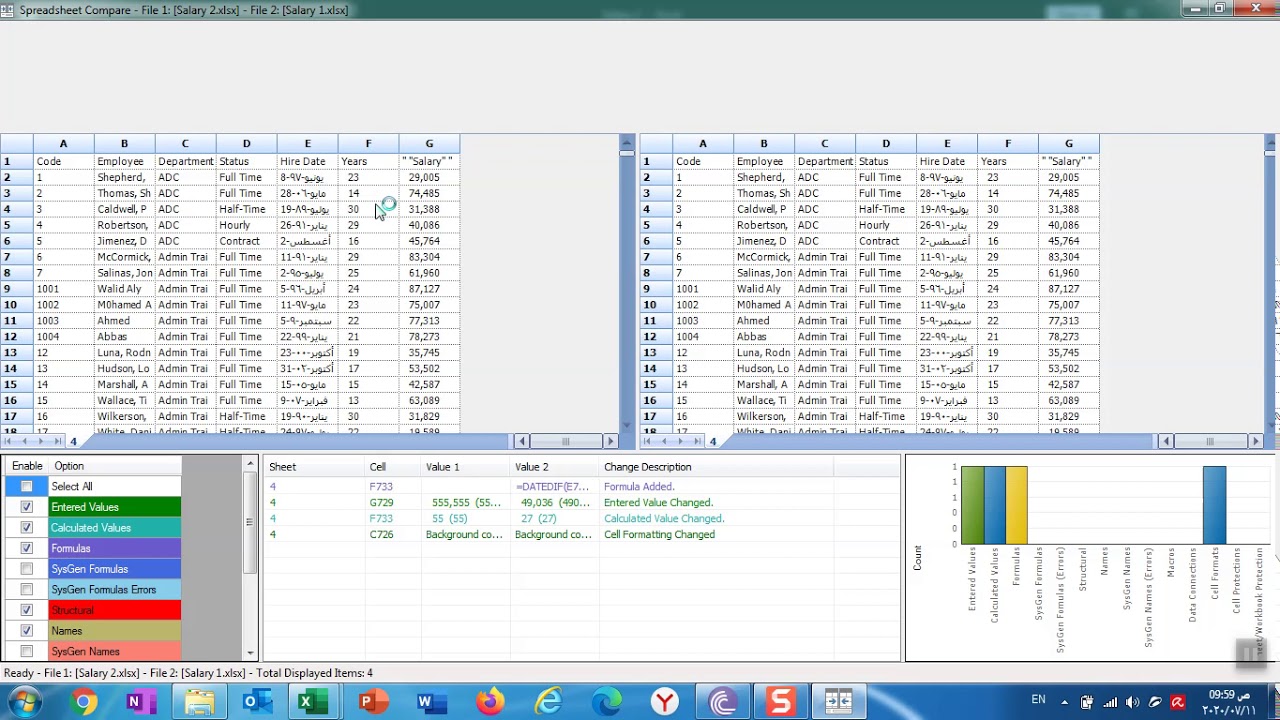1280x720 pixels.
Task: Click the Enable column header in options
Action: point(27,466)
